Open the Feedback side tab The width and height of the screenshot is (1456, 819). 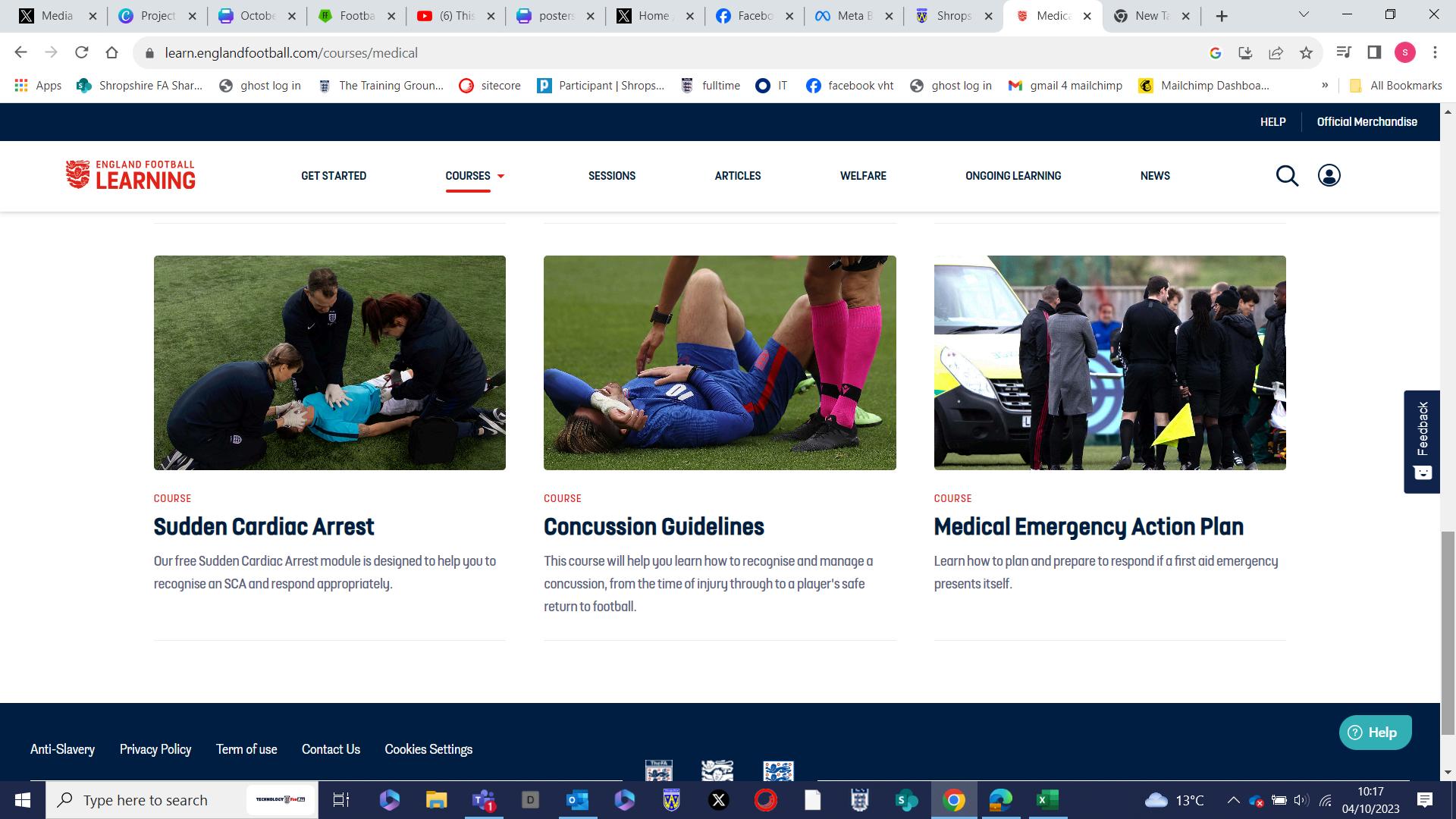1422,441
